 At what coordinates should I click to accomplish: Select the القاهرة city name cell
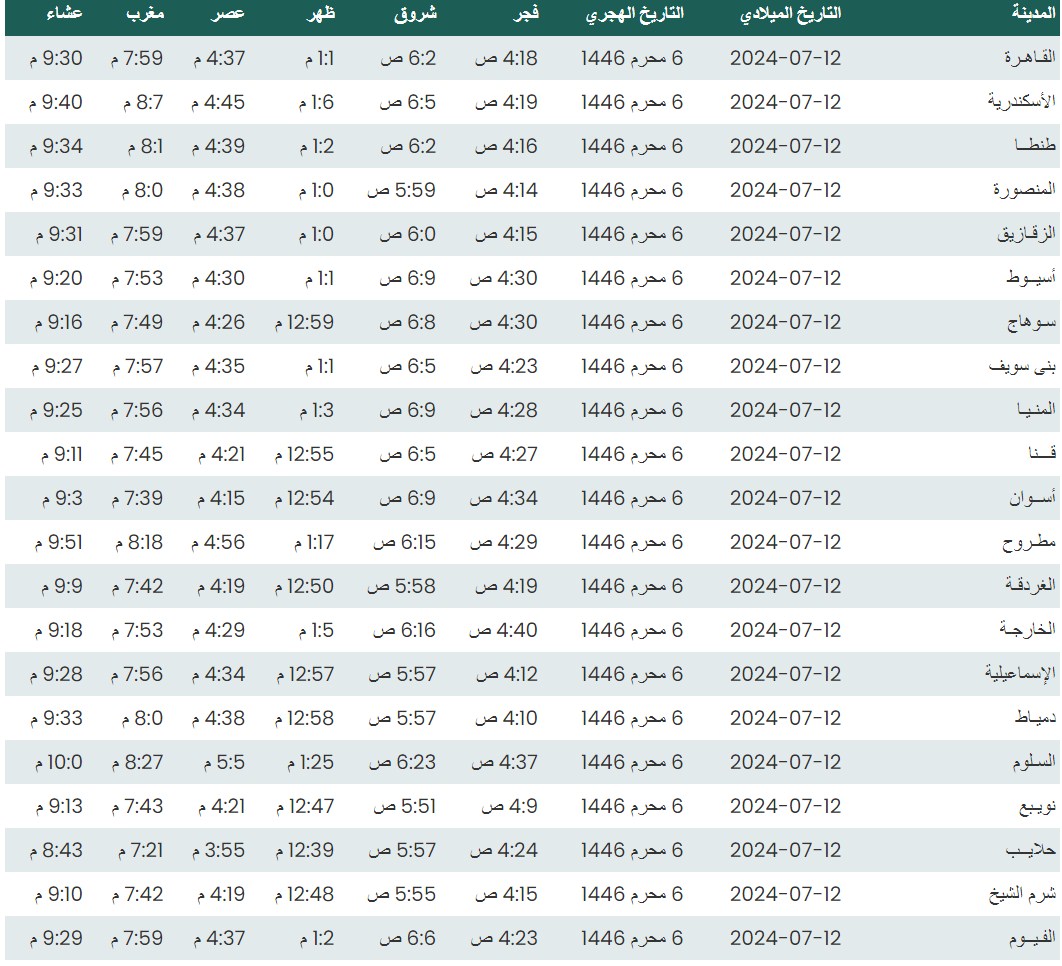(x=1031, y=58)
